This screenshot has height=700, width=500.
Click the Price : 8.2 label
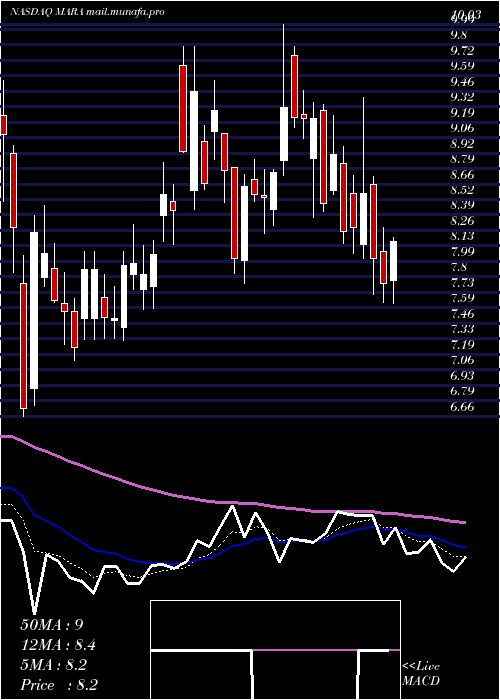(59, 685)
